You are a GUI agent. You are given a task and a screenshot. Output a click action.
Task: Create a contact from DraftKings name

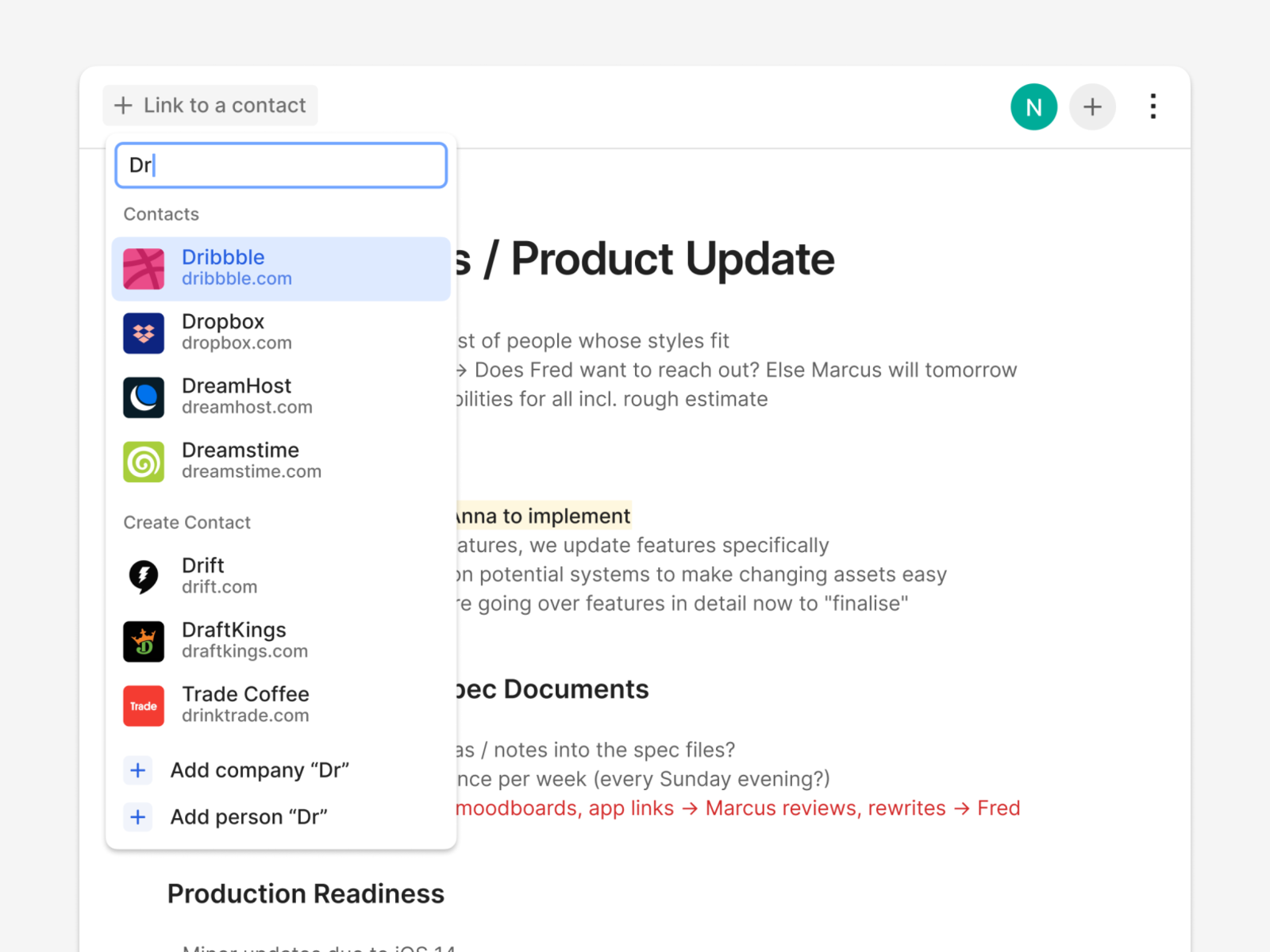pyautogui.click(x=234, y=630)
